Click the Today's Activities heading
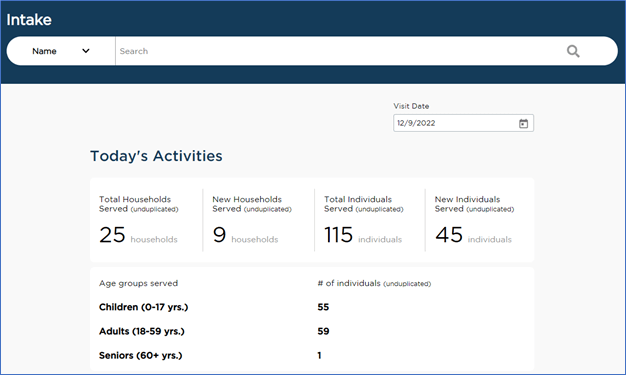Screen dimensions: 626x375 pyautogui.click(x=156, y=156)
